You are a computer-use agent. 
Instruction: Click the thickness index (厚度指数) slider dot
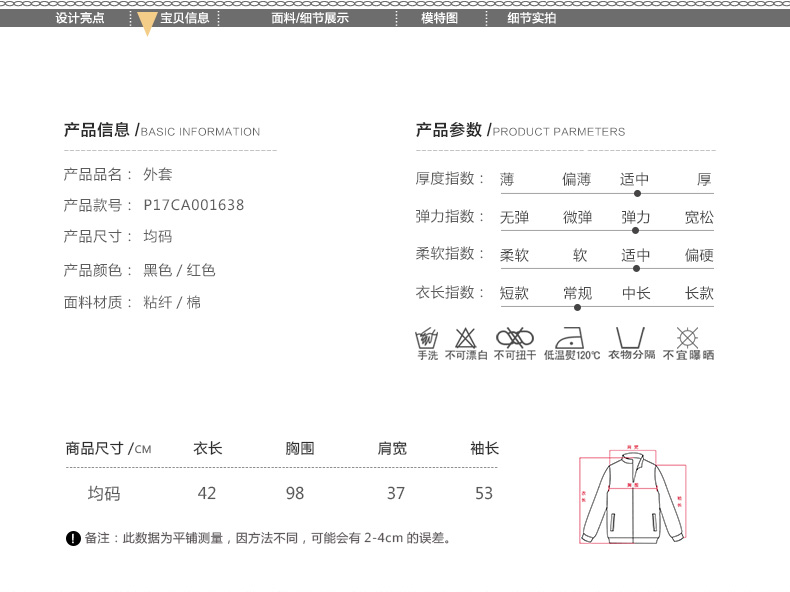click(x=637, y=193)
